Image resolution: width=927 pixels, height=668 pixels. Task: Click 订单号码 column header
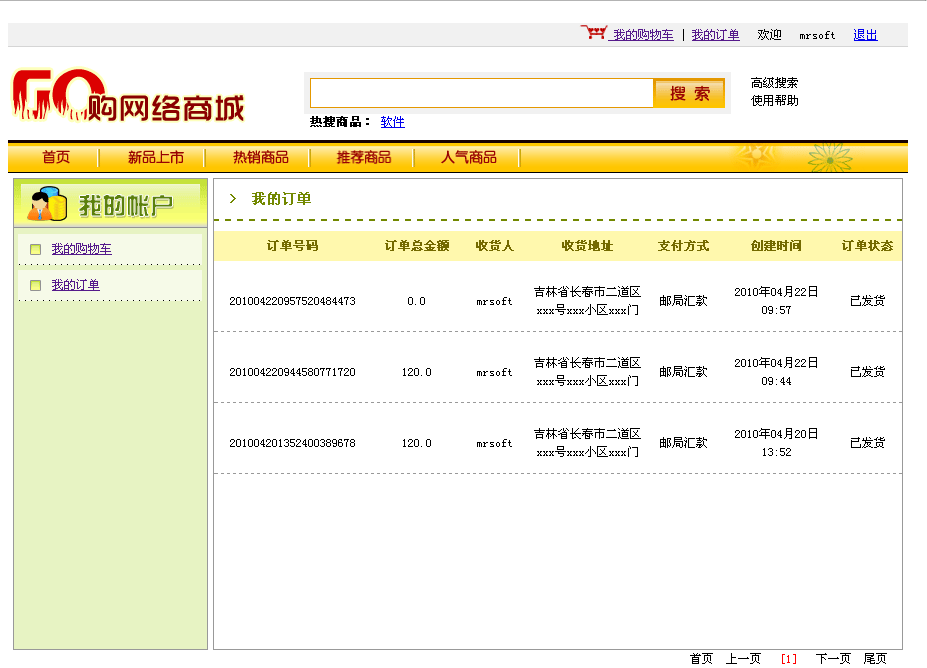[x=293, y=246]
